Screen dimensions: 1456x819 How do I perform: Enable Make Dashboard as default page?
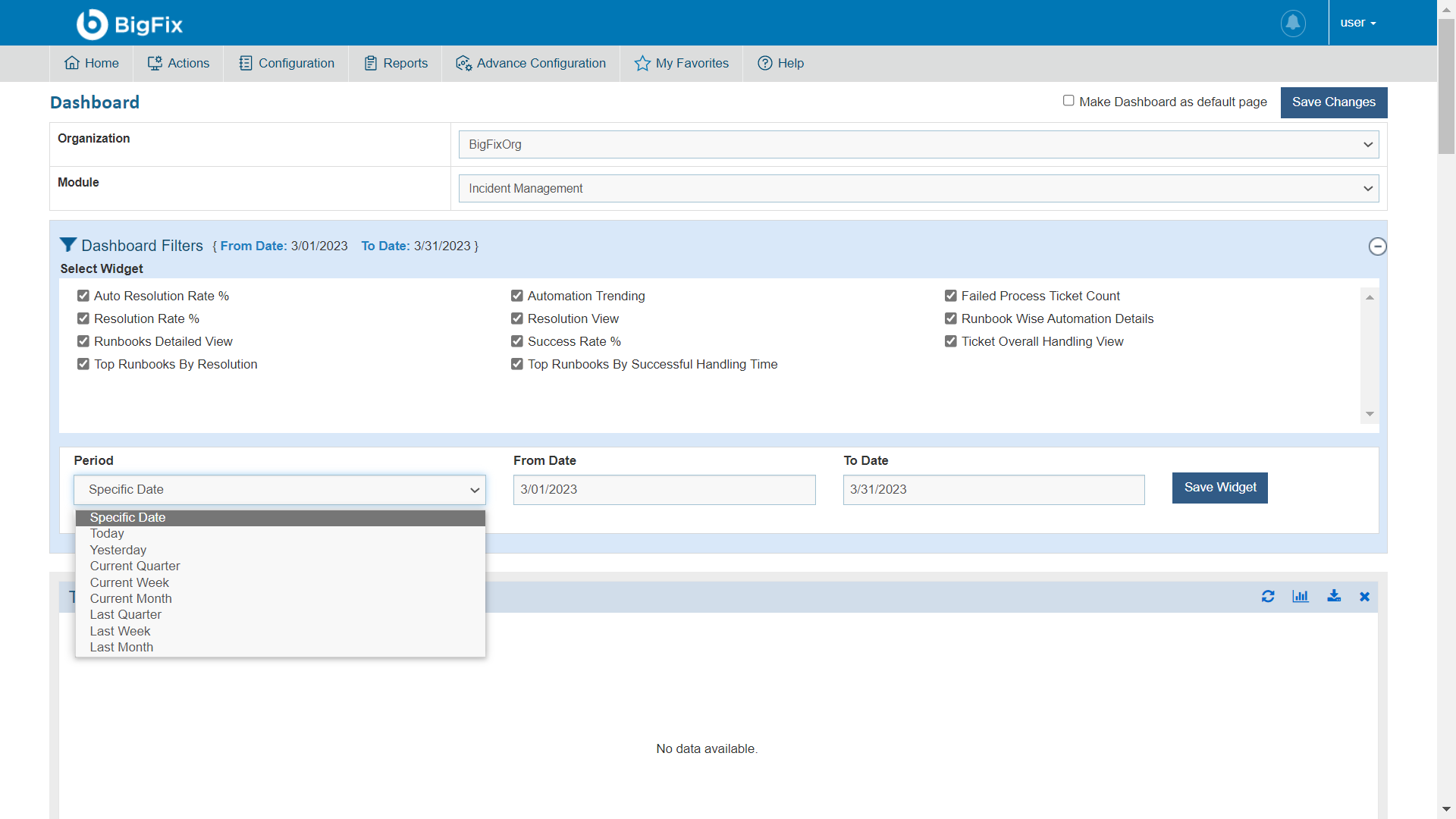coord(1068,101)
